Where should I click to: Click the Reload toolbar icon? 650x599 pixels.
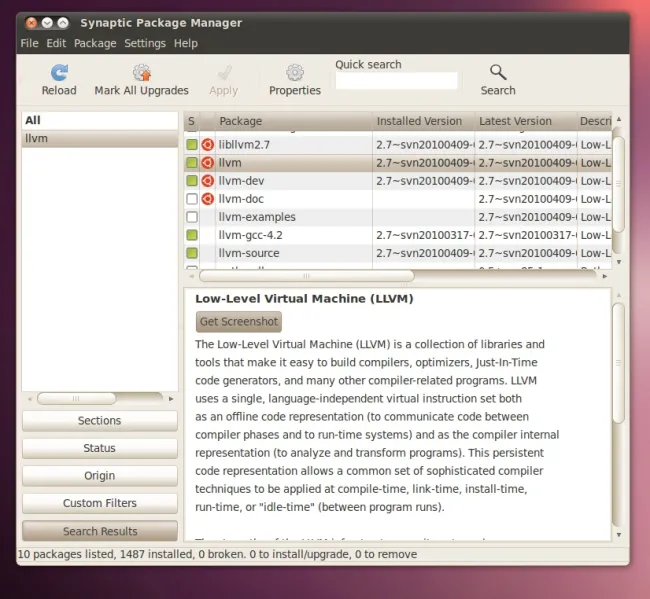pos(60,73)
